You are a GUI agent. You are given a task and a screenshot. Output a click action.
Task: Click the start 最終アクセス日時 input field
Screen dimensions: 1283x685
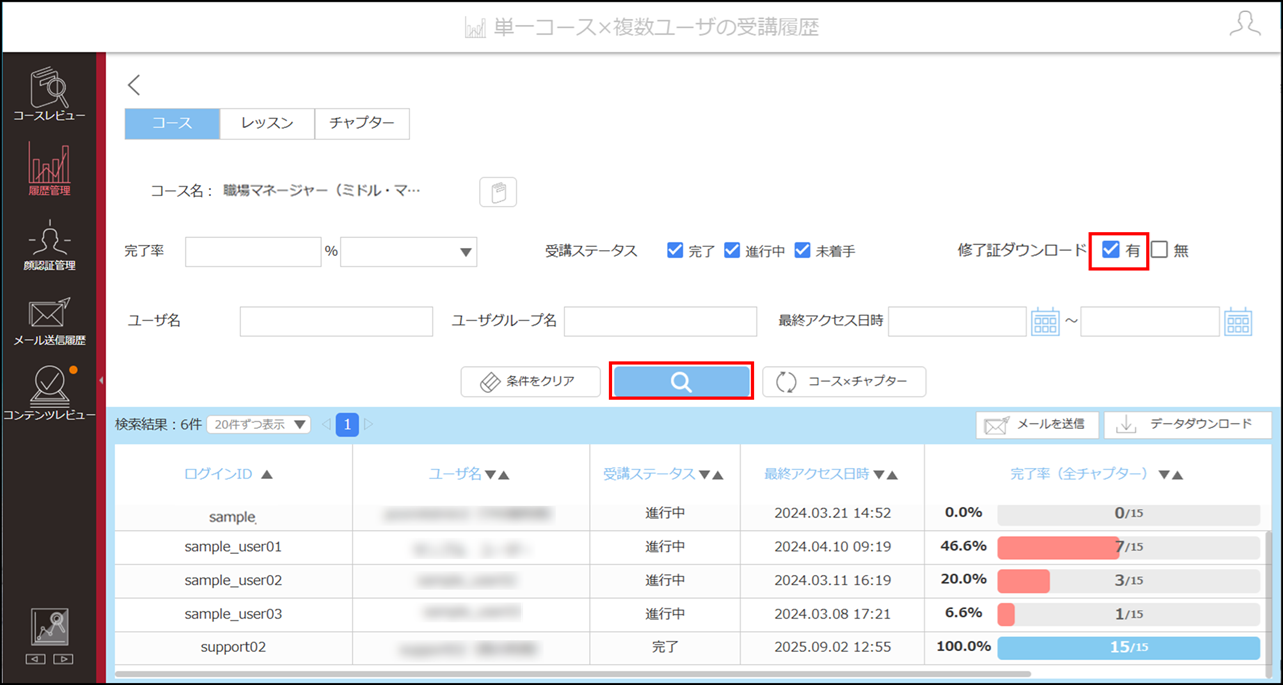click(x=957, y=322)
